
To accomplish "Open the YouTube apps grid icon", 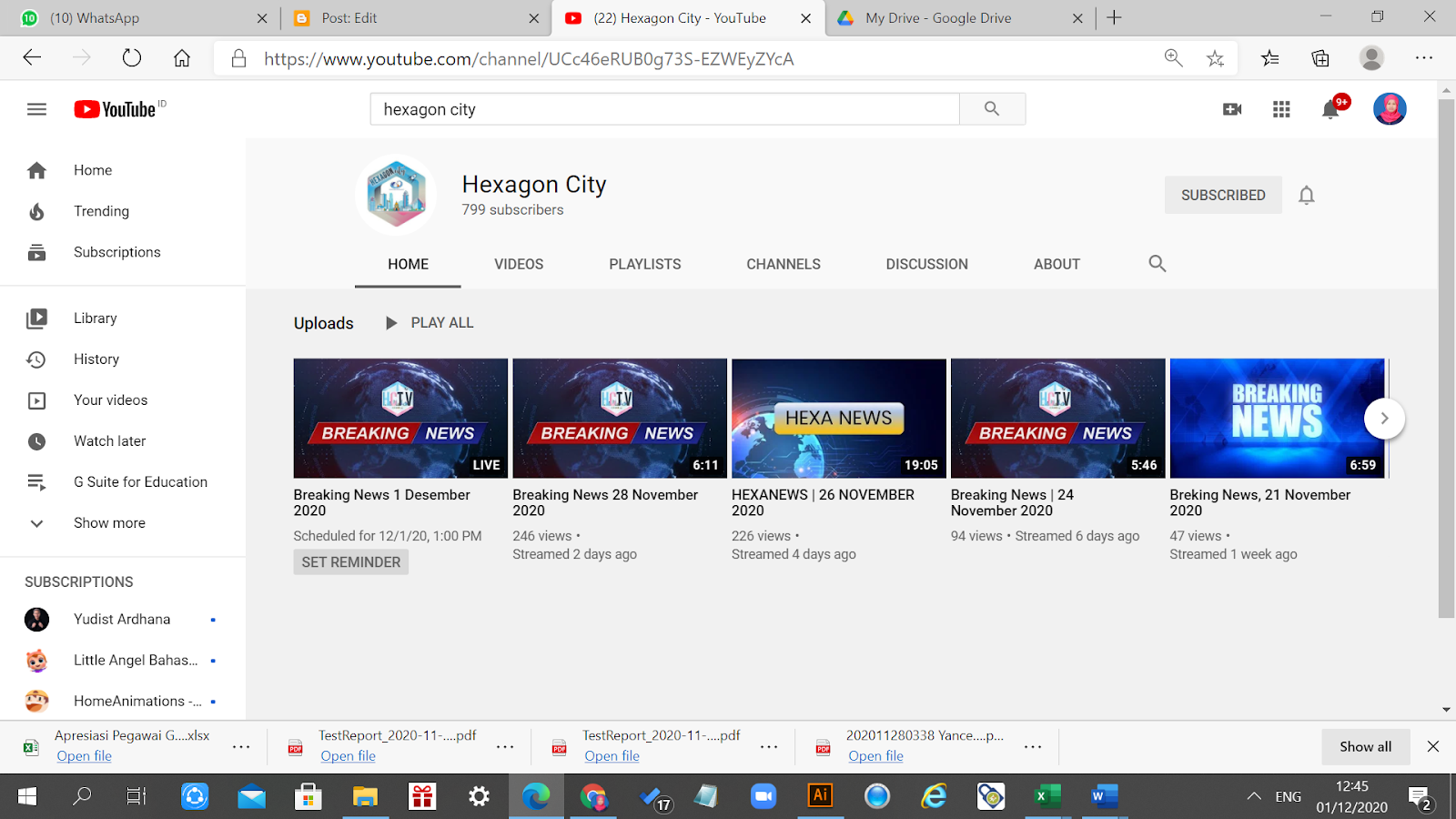I will point(1281,109).
